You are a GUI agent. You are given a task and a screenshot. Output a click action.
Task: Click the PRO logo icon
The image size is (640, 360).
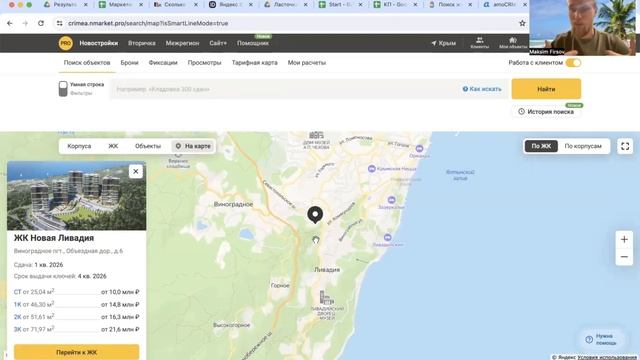[x=65, y=43]
